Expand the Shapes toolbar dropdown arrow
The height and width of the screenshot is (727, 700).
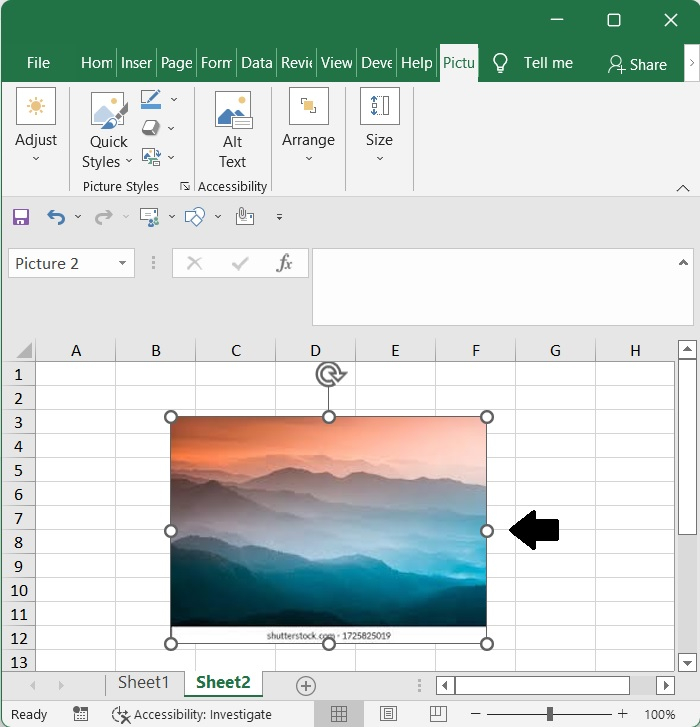[218, 217]
